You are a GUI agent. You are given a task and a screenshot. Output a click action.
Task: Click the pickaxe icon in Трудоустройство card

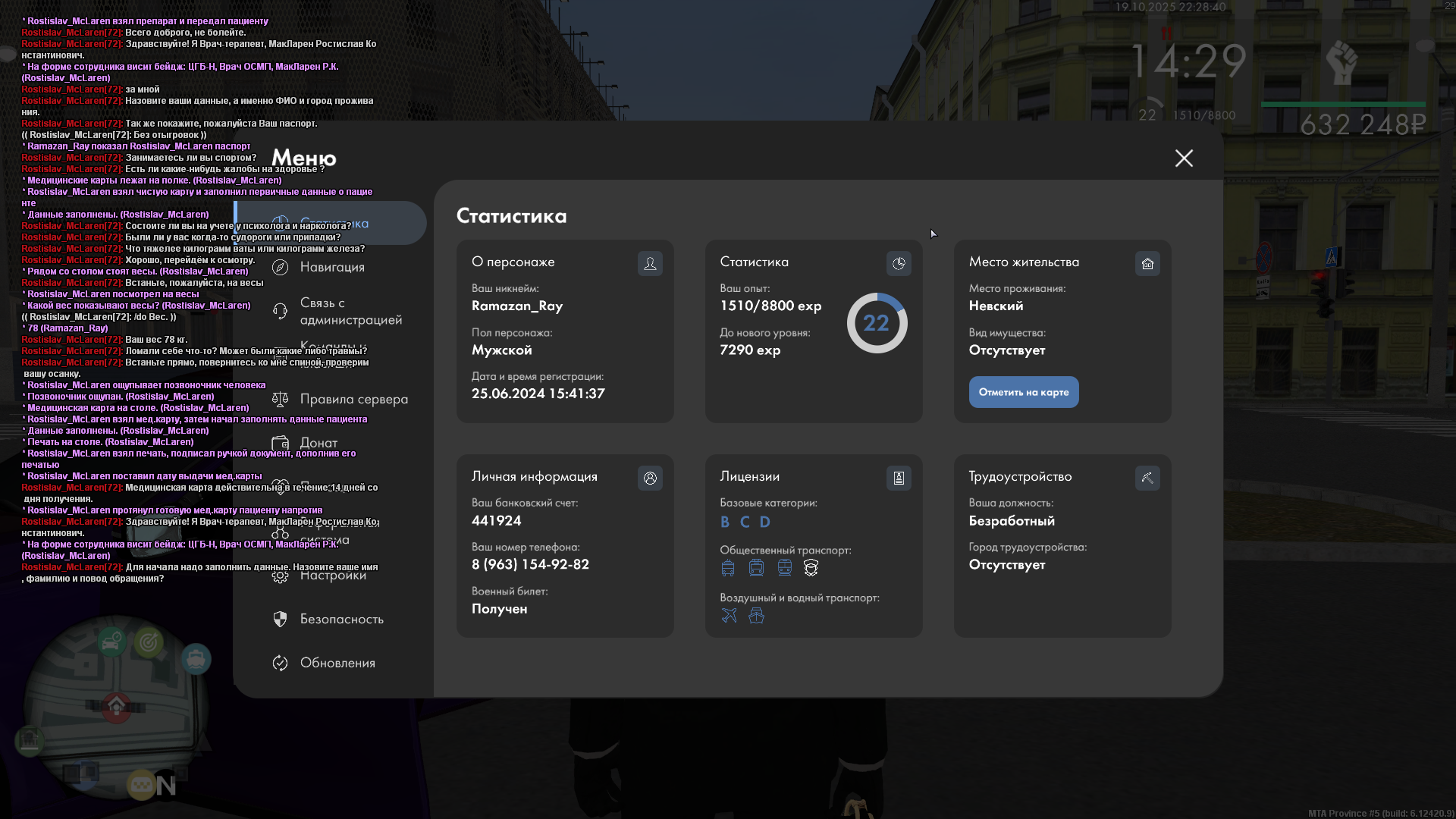click(x=1147, y=478)
